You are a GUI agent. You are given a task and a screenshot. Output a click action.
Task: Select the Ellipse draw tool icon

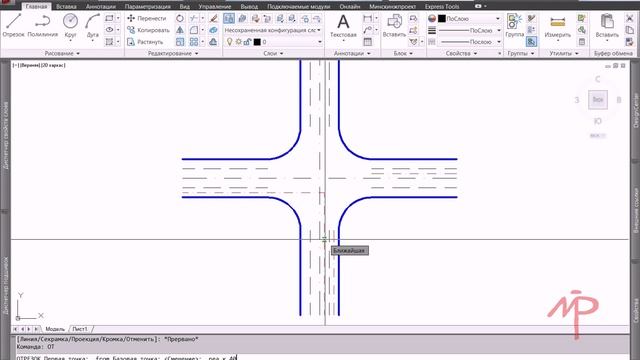pos(109,30)
